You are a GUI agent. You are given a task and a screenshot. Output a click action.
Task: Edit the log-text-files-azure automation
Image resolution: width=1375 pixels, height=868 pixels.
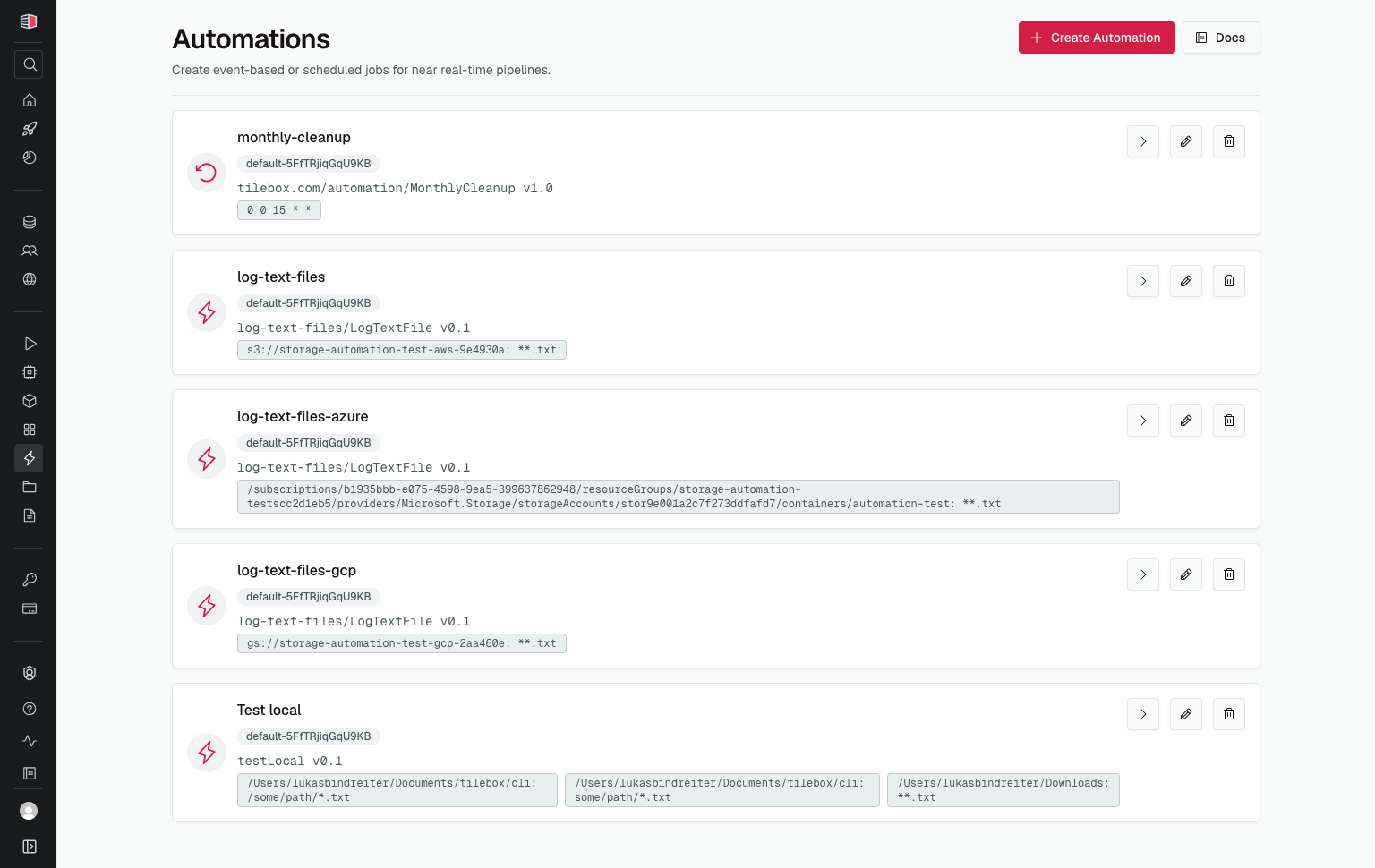coord(1186,421)
